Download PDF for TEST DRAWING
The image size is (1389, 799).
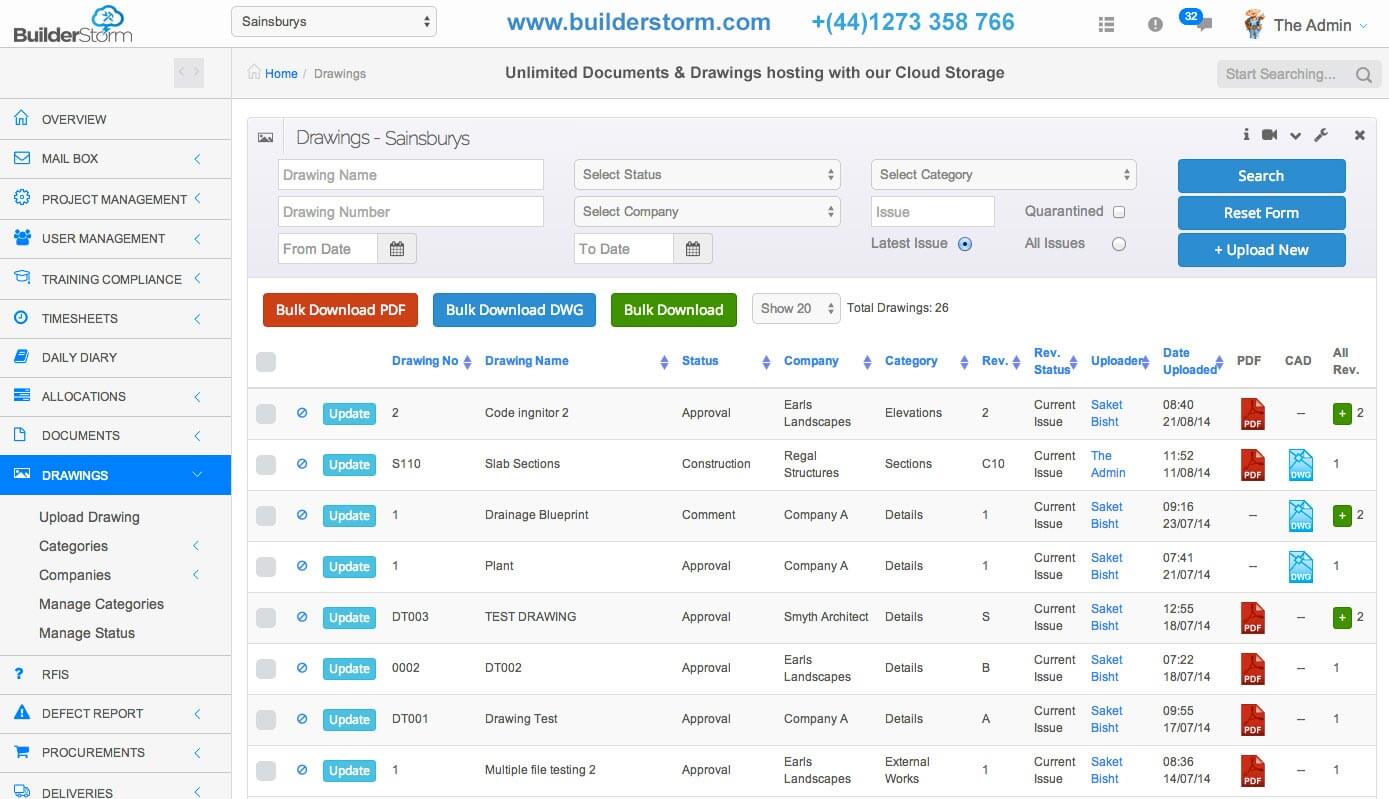pyautogui.click(x=1252, y=617)
